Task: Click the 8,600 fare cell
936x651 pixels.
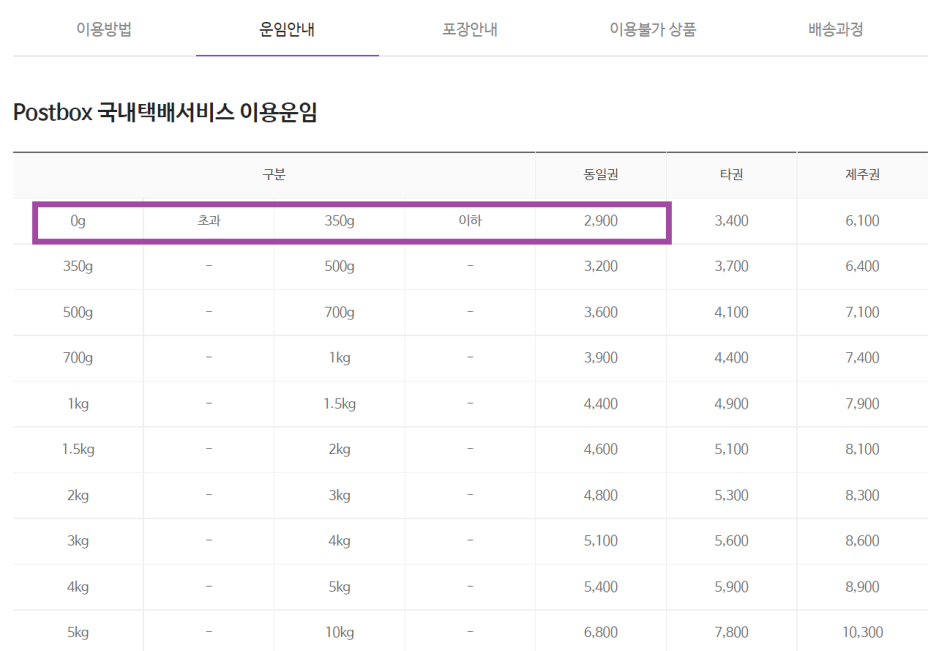Action: (x=862, y=541)
